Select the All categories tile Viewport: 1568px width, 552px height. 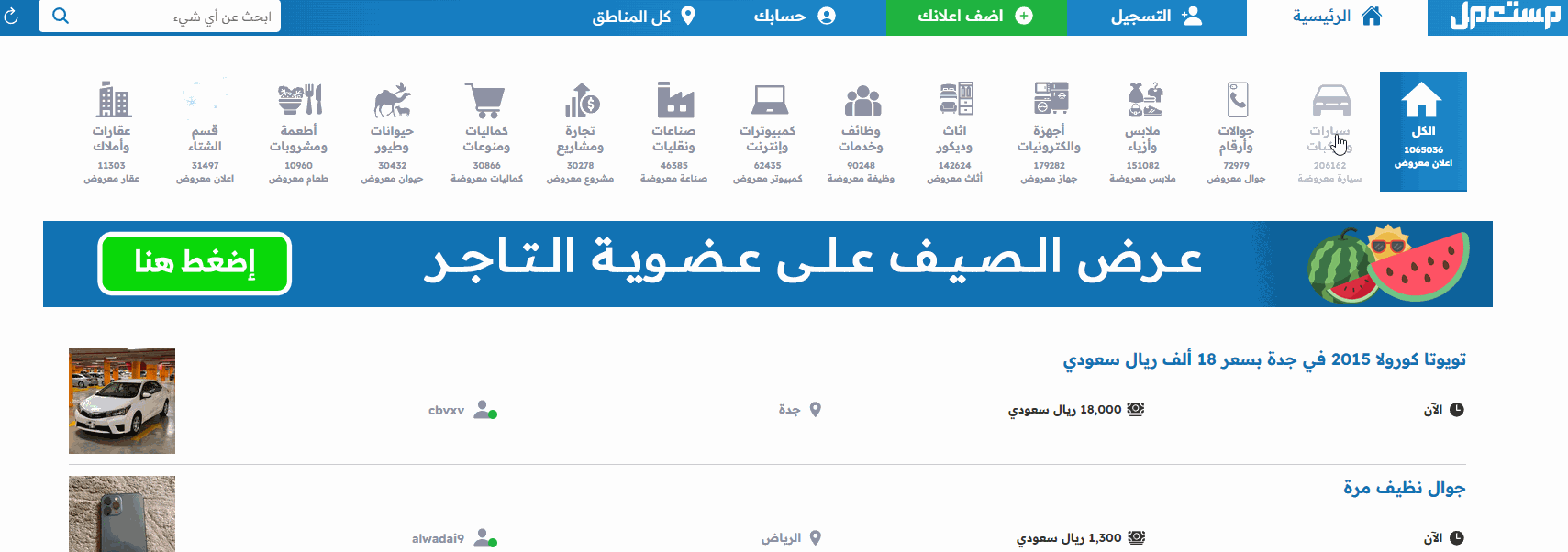[x=1423, y=132]
